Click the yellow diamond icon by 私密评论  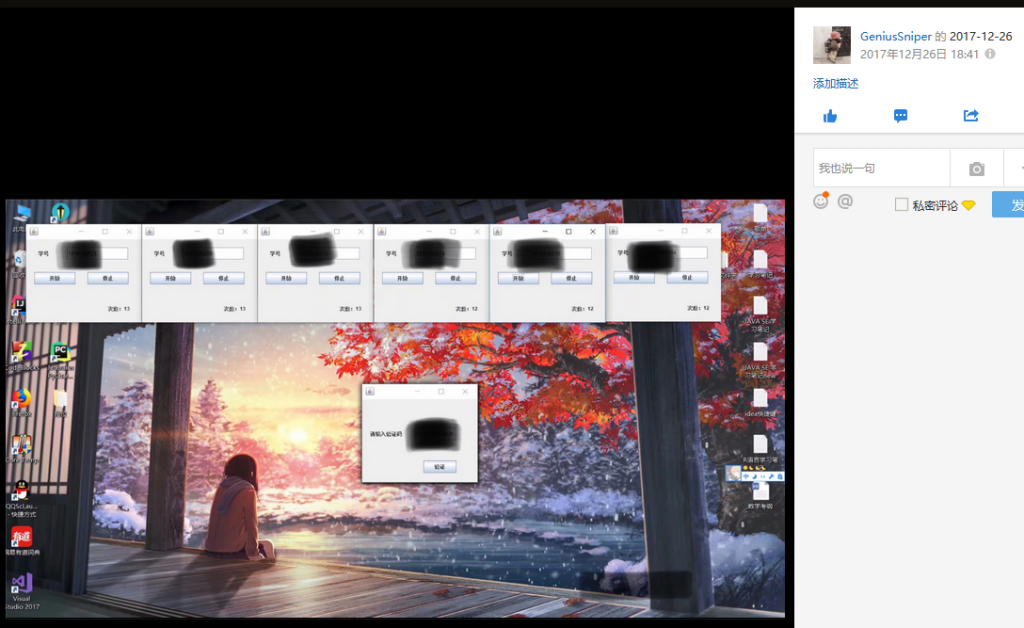(x=968, y=206)
